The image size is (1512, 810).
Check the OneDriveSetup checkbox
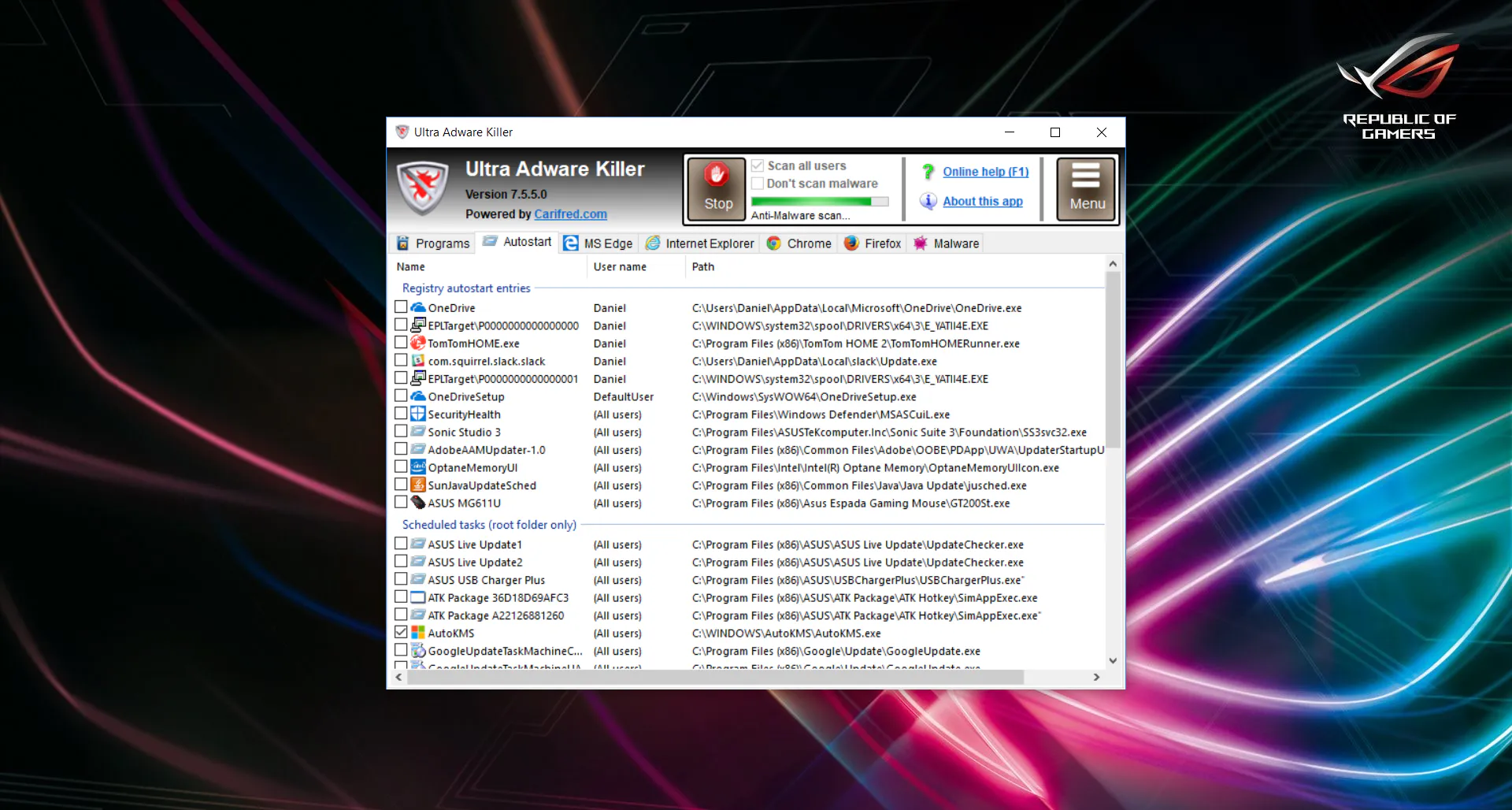(401, 396)
